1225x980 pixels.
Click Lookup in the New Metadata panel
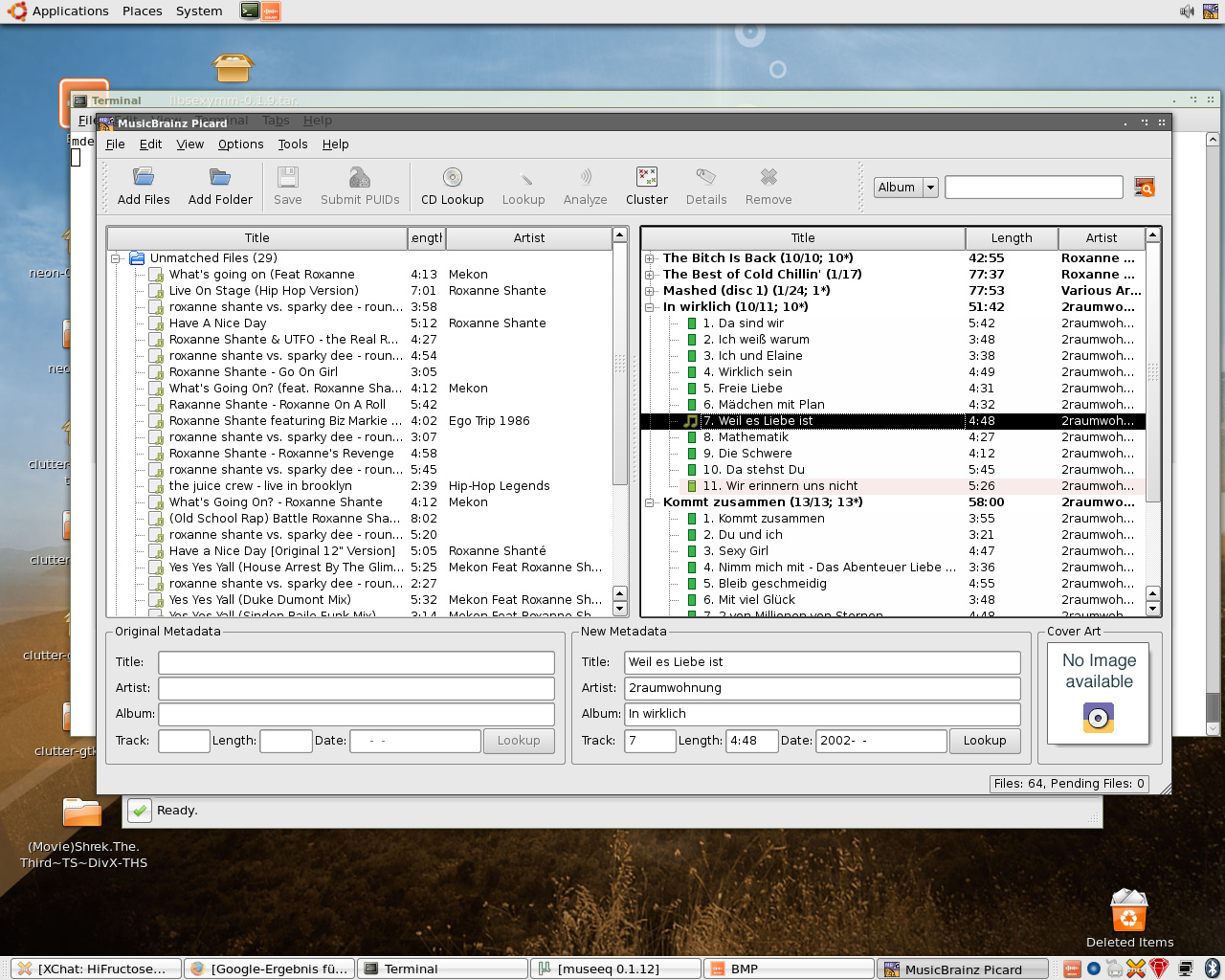[984, 741]
